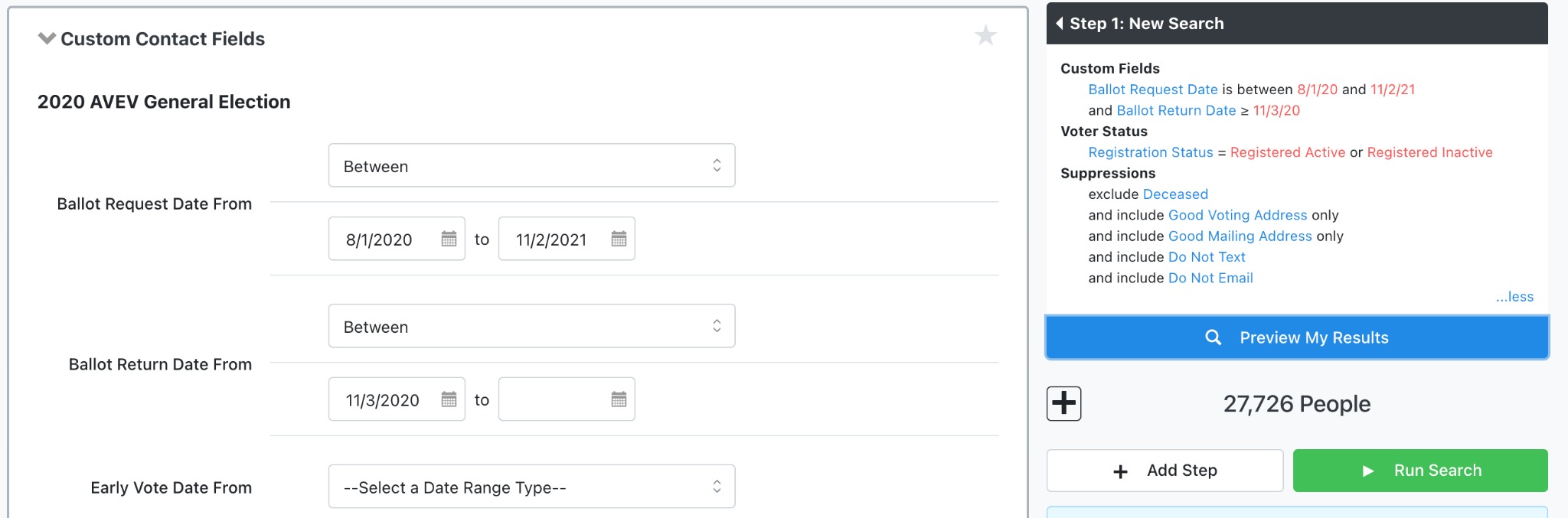The width and height of the screenshot is (1568, 518).
Task: Click the Preview My Results button
Action: (x=1297, y=337)
